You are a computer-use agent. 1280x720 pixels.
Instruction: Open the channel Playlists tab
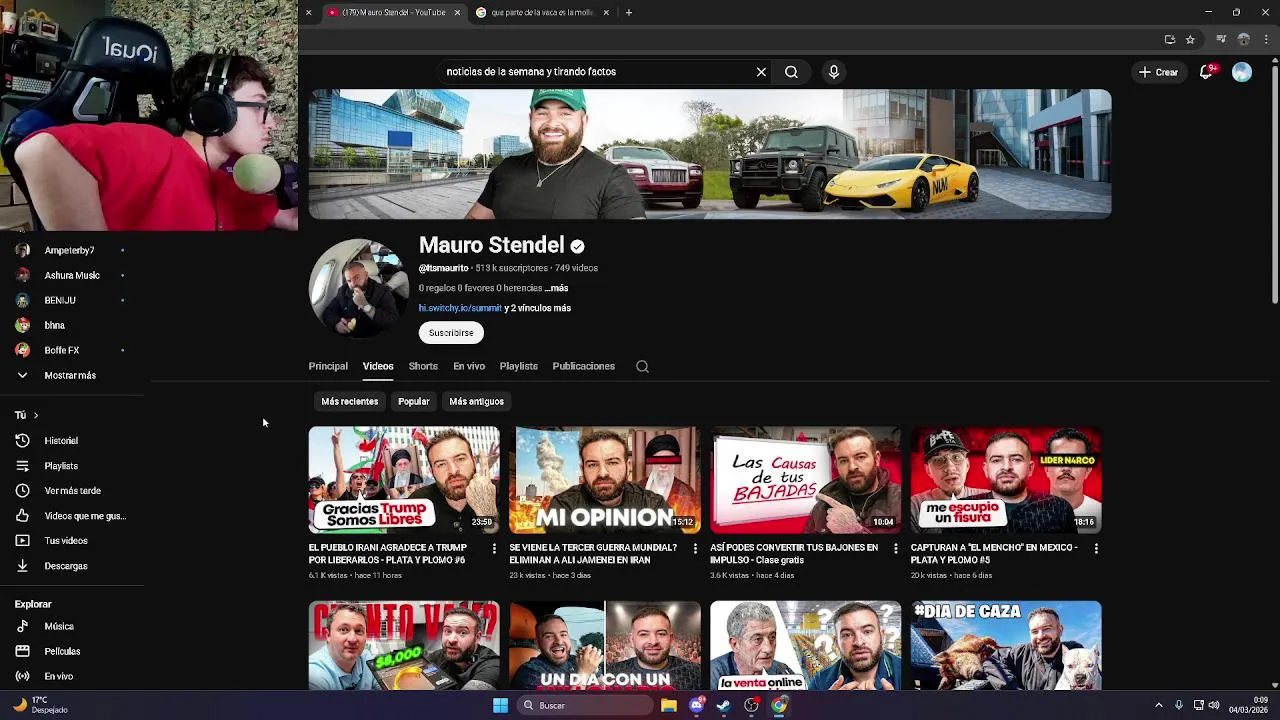point(518,366)
